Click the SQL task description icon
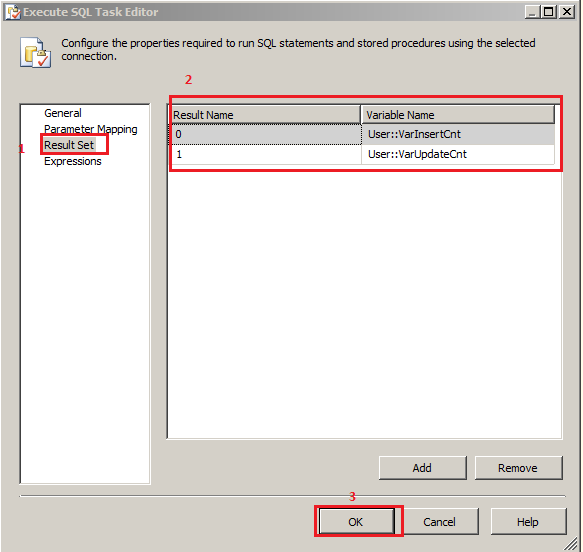 click(36, 52)
